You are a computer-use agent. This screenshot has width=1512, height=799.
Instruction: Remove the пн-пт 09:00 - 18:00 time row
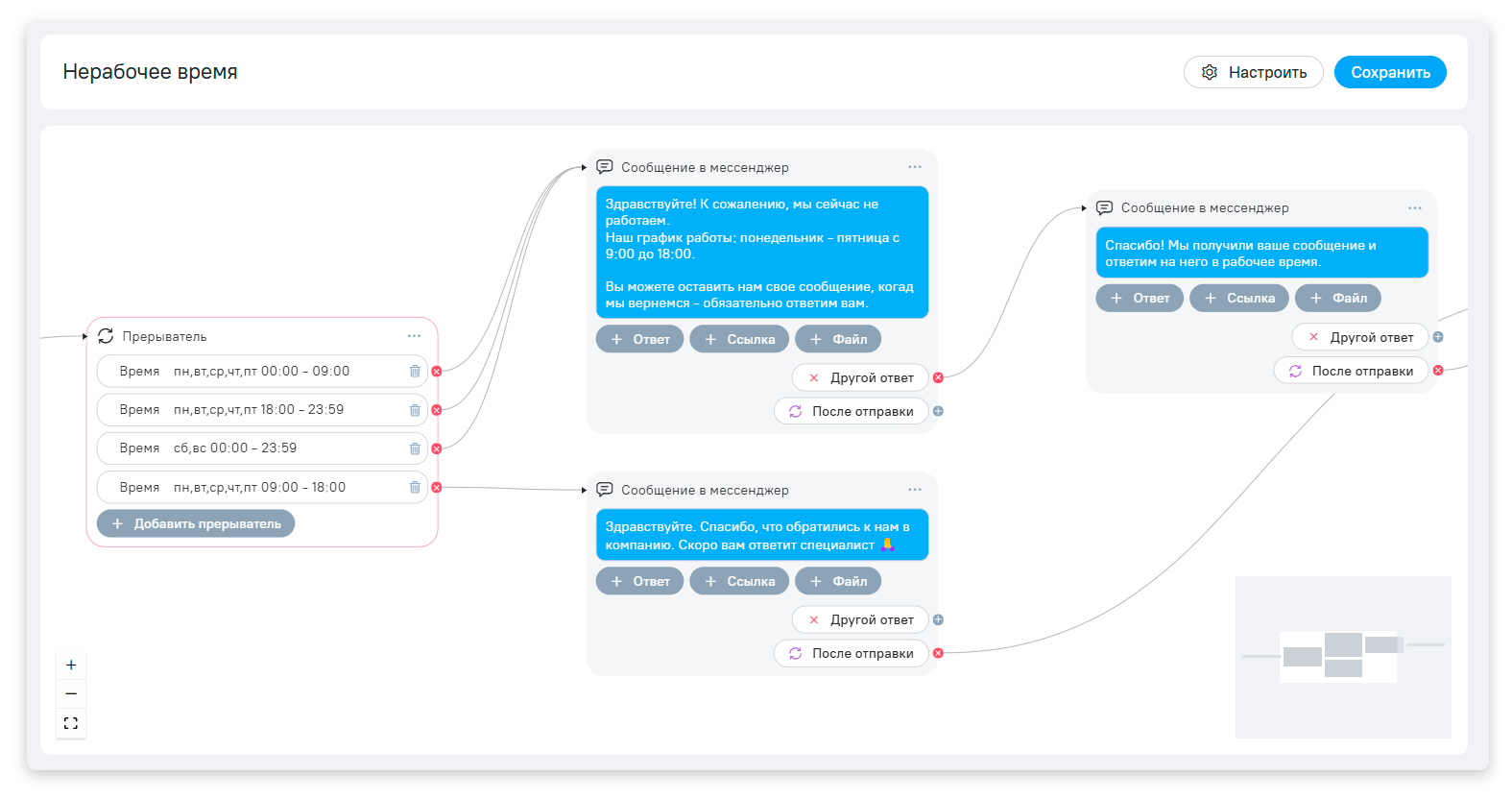click(415, 487)
